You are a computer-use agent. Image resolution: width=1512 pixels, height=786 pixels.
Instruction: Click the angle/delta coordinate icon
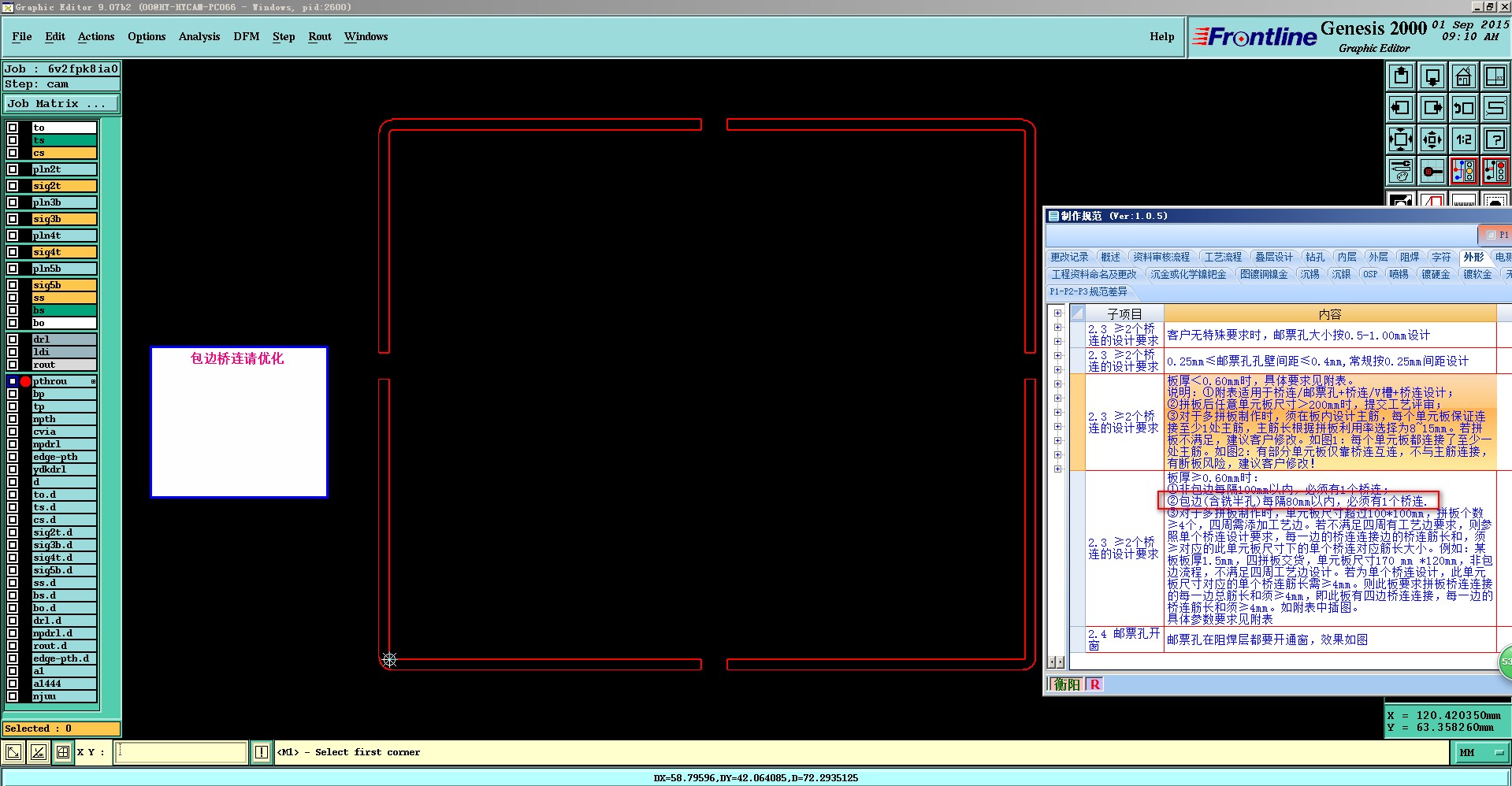[x=38, y=752]
